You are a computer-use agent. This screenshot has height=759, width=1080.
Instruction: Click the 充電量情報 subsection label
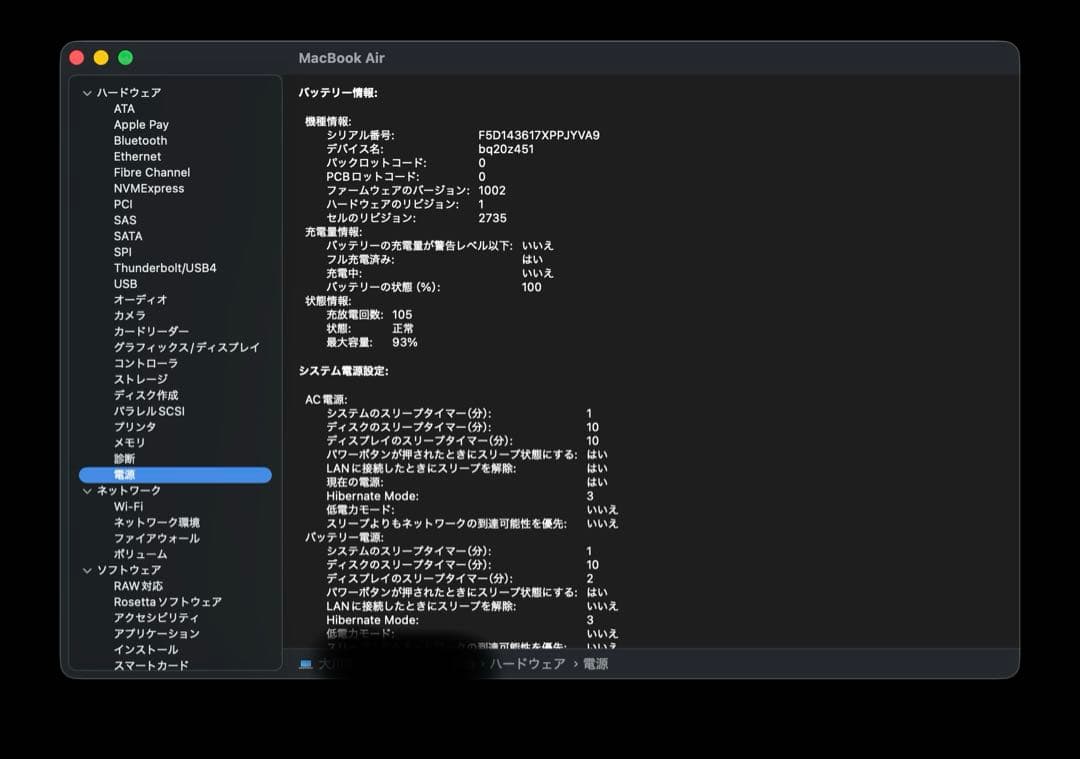(333, 231)
